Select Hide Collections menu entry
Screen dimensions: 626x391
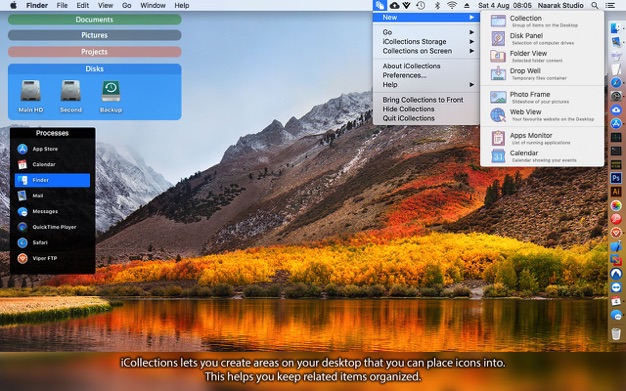point(408,109)
